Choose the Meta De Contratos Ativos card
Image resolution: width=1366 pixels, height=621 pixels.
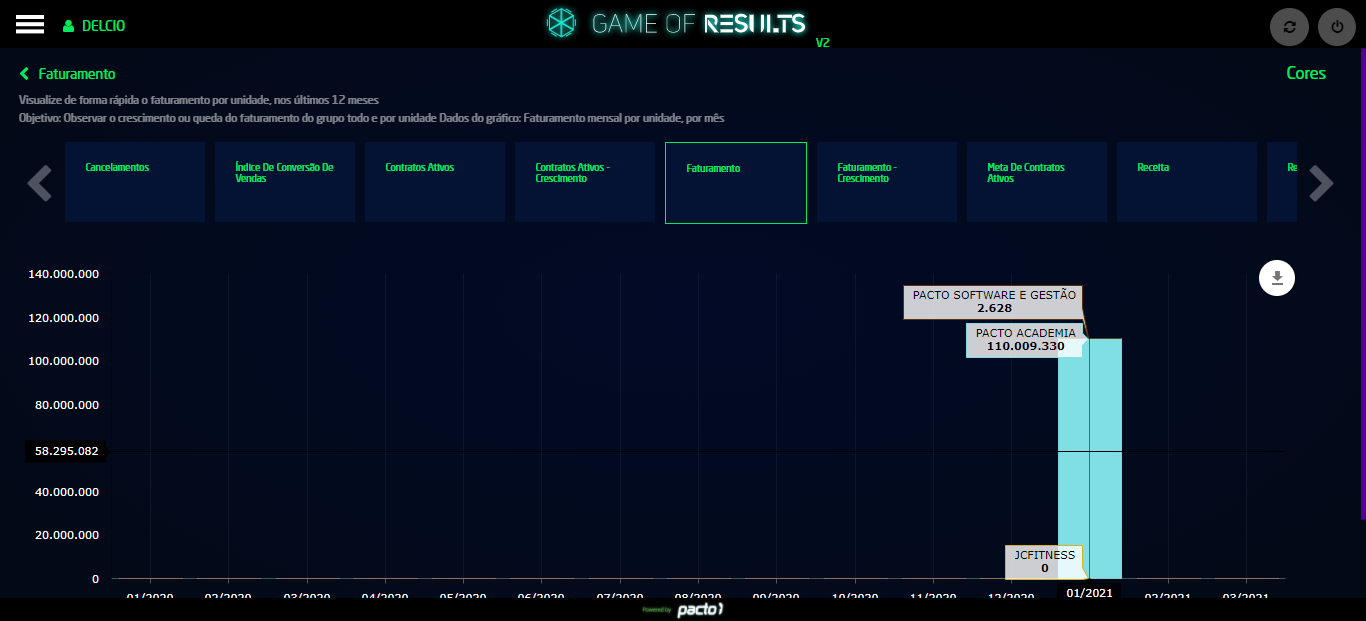[x=1037, y=182]
